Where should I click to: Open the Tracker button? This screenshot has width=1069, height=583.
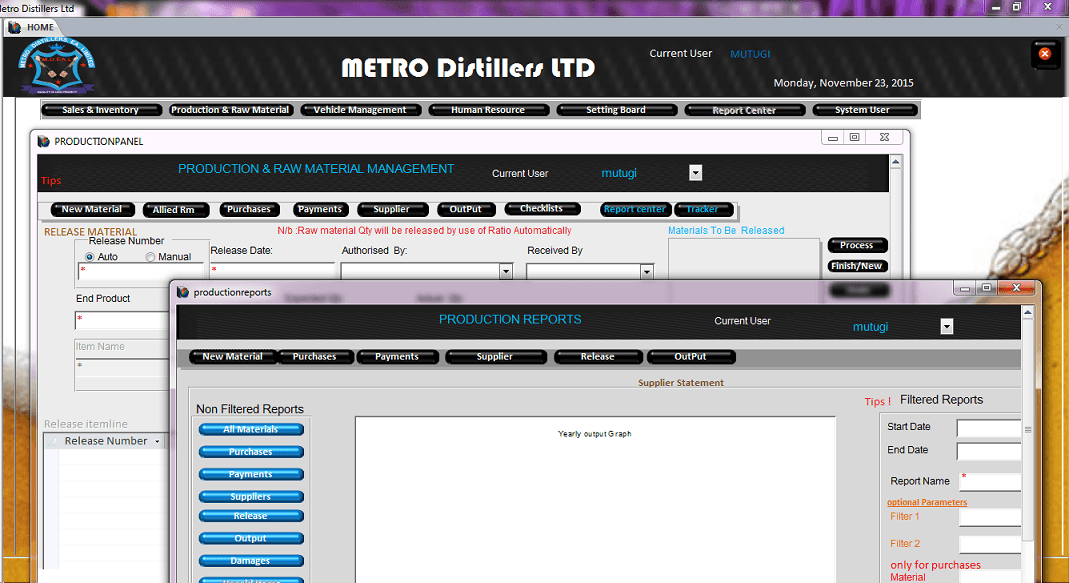point(703,209)
